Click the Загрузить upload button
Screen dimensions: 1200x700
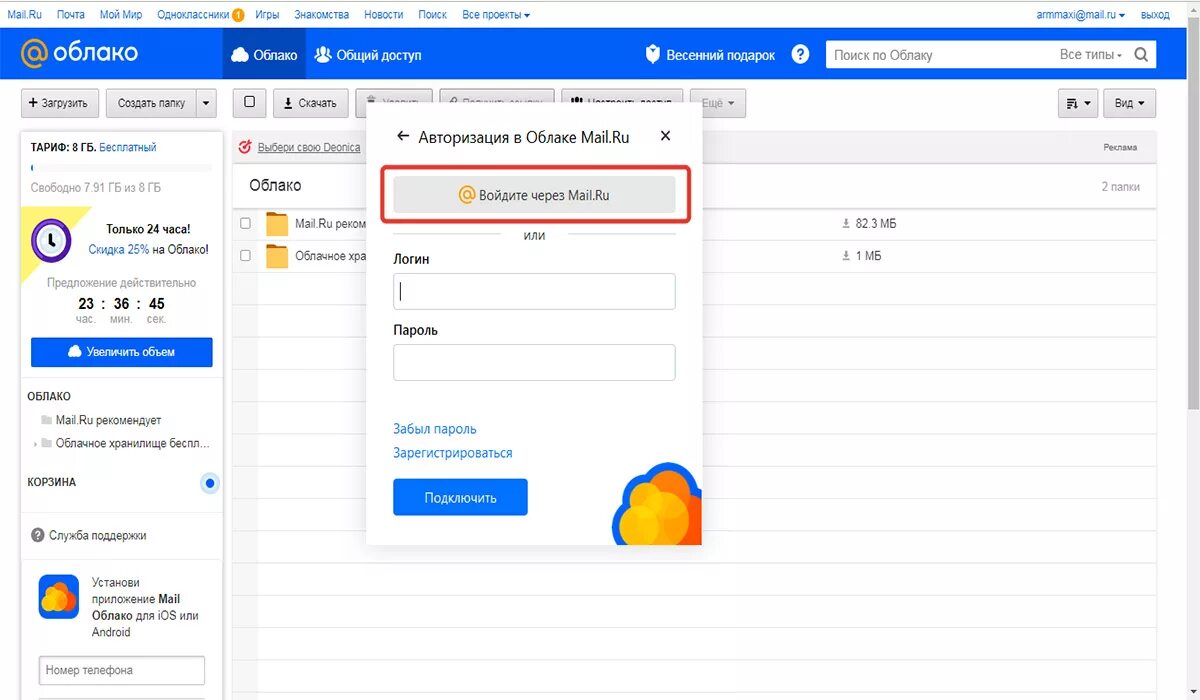pos(60,103)
